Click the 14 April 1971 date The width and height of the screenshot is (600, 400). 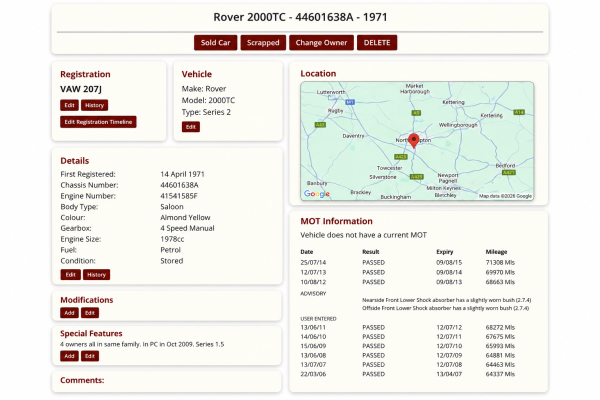182,174
